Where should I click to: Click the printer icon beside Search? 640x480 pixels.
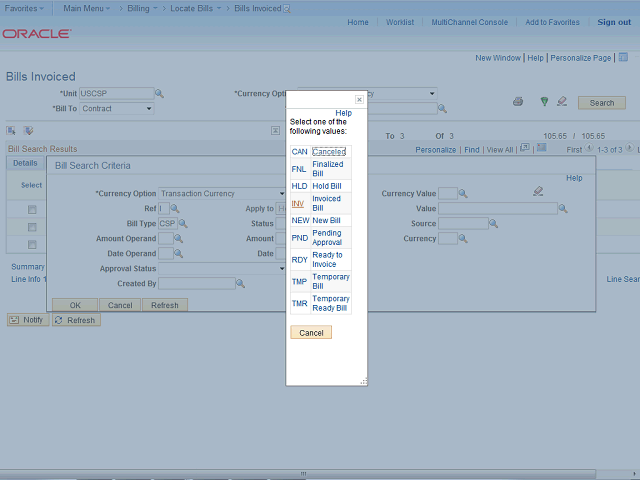[518, 102]
